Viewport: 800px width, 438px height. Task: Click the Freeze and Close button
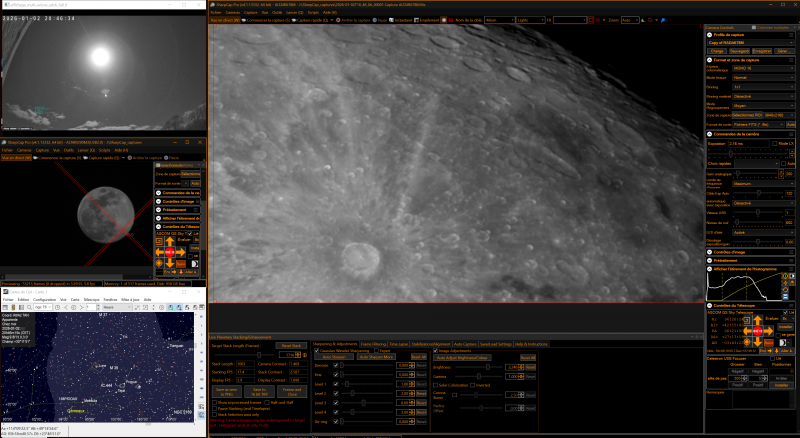tap(292, 392)
